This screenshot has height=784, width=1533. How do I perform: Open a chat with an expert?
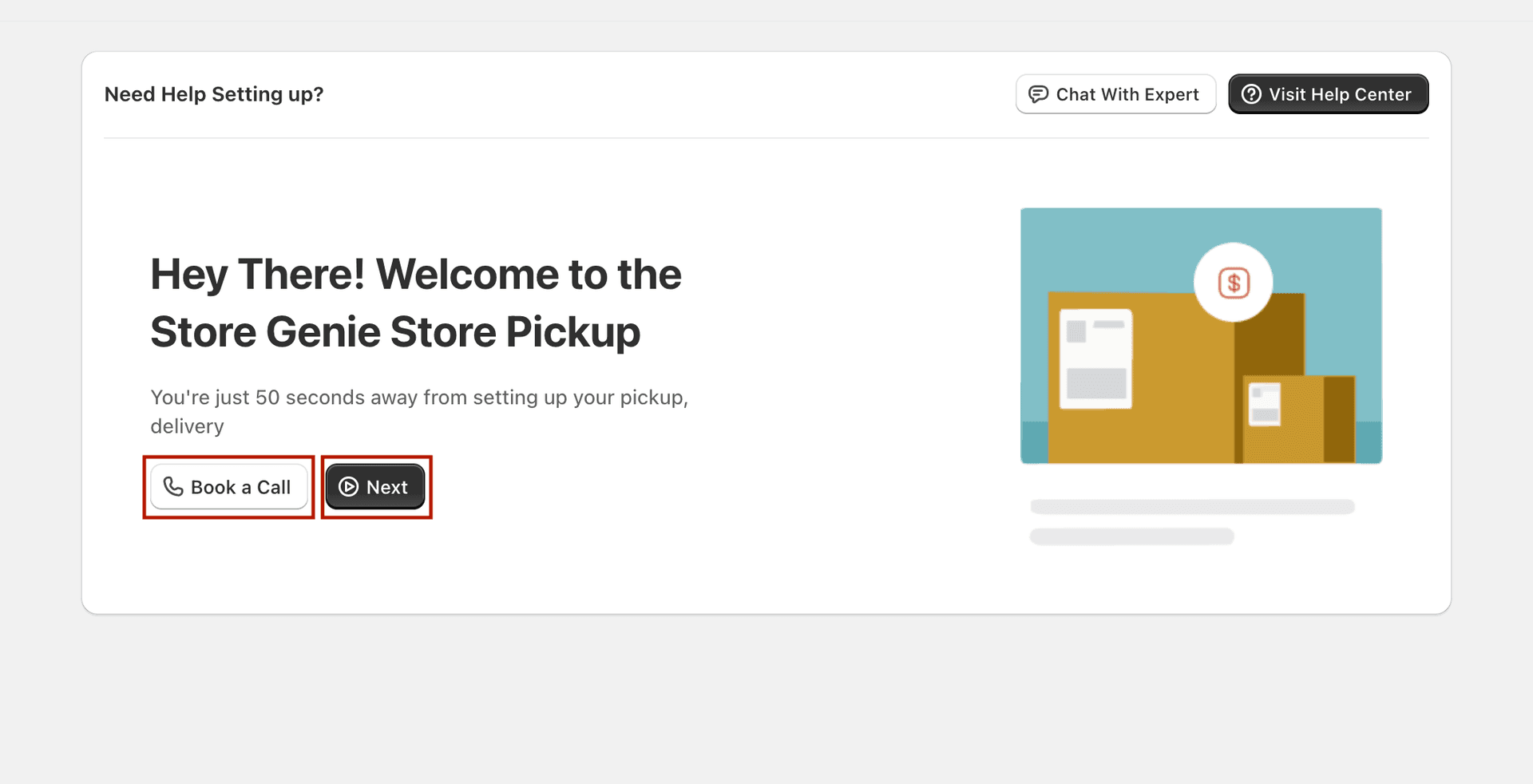coord(1115,93)
